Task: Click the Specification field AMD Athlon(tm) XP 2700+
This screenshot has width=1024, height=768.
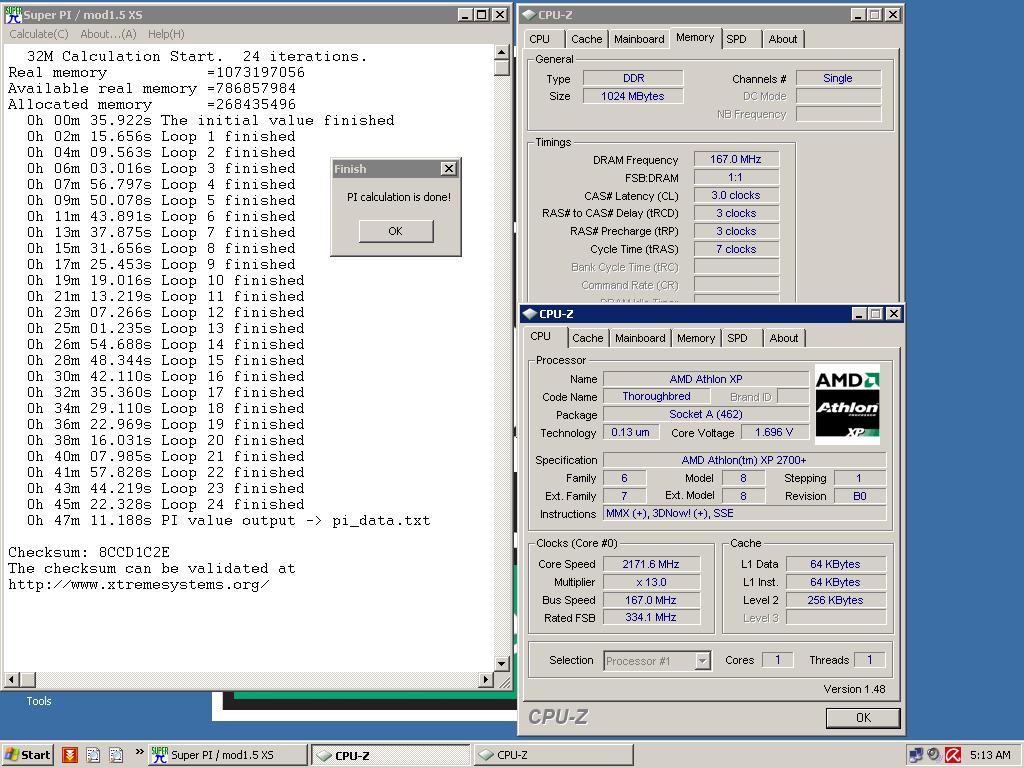Action: pyautogui.click(x=744, y=460)
